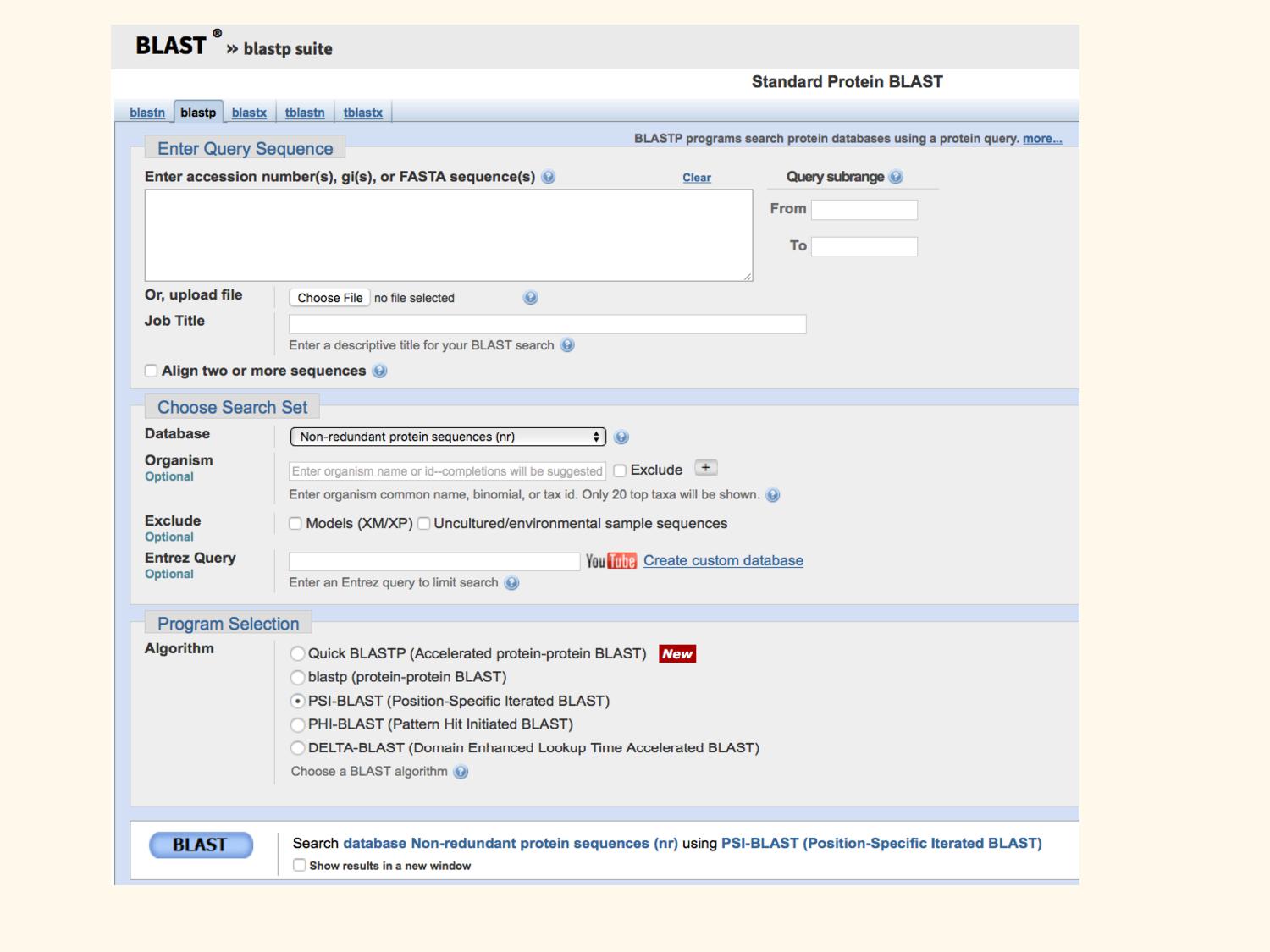Tick the organism Exclude checkbox
The image size is (1270, 952).
coord(620,470)
